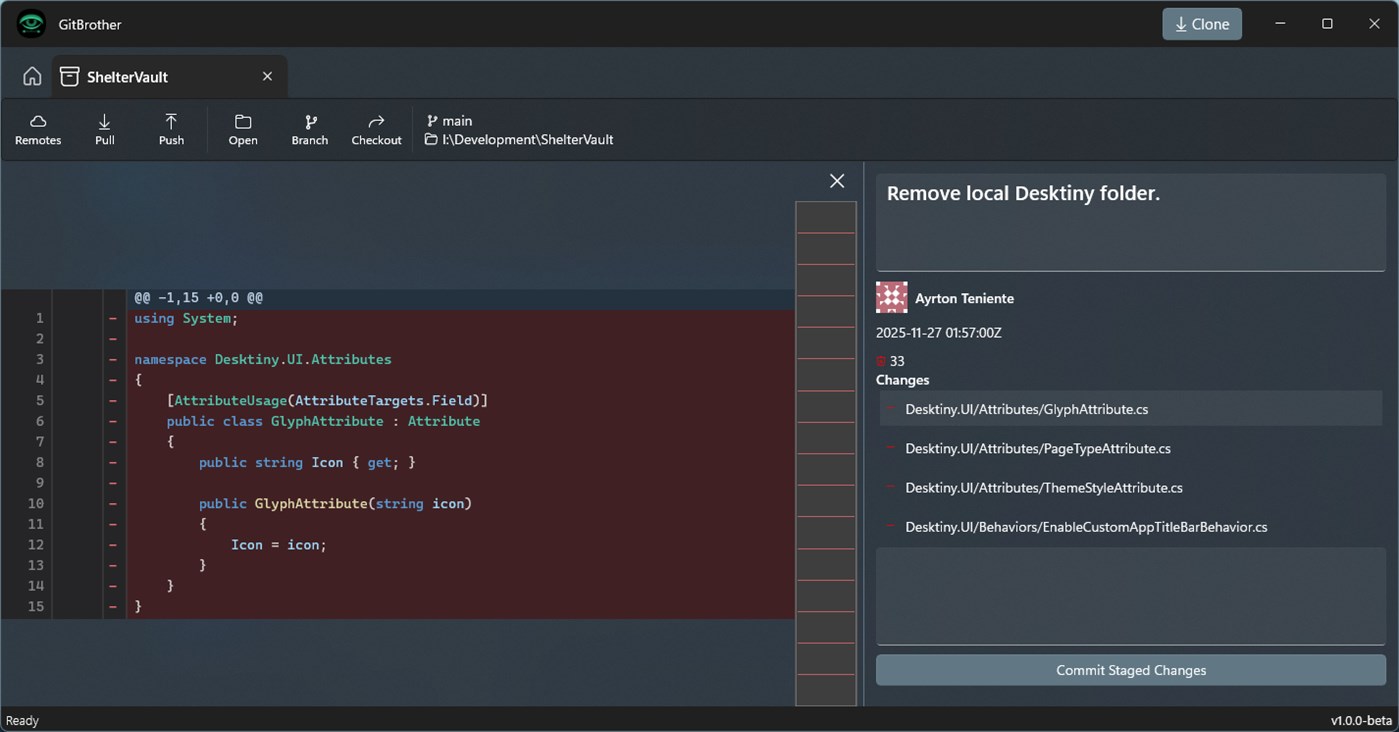The width and height of the screenshot is (1399, 732).
Task: Open the Remotes toolbar item
Action: point(38,130)
